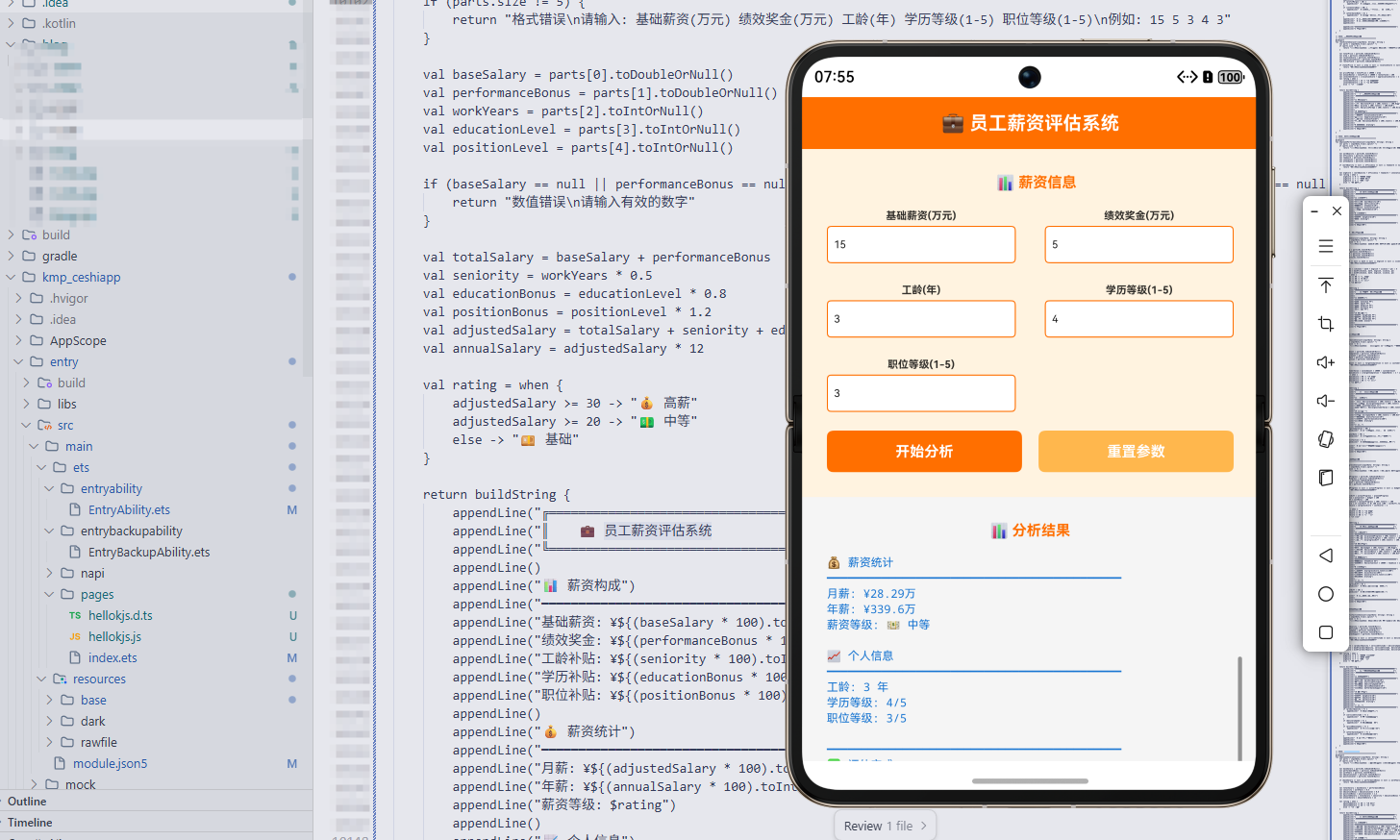1400x840 pixels.
Task: Collapse the kmp_ceshiapp folder
Action: (x=11, y=277)
